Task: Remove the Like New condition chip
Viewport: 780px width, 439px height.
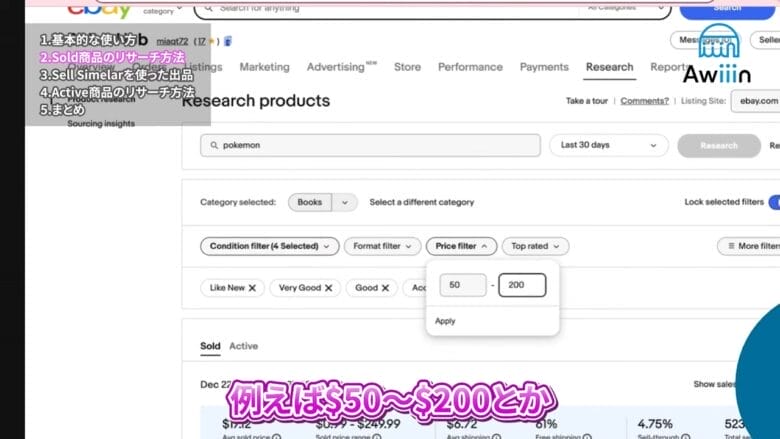Action: pyautogui.click(x=252, y=288)
